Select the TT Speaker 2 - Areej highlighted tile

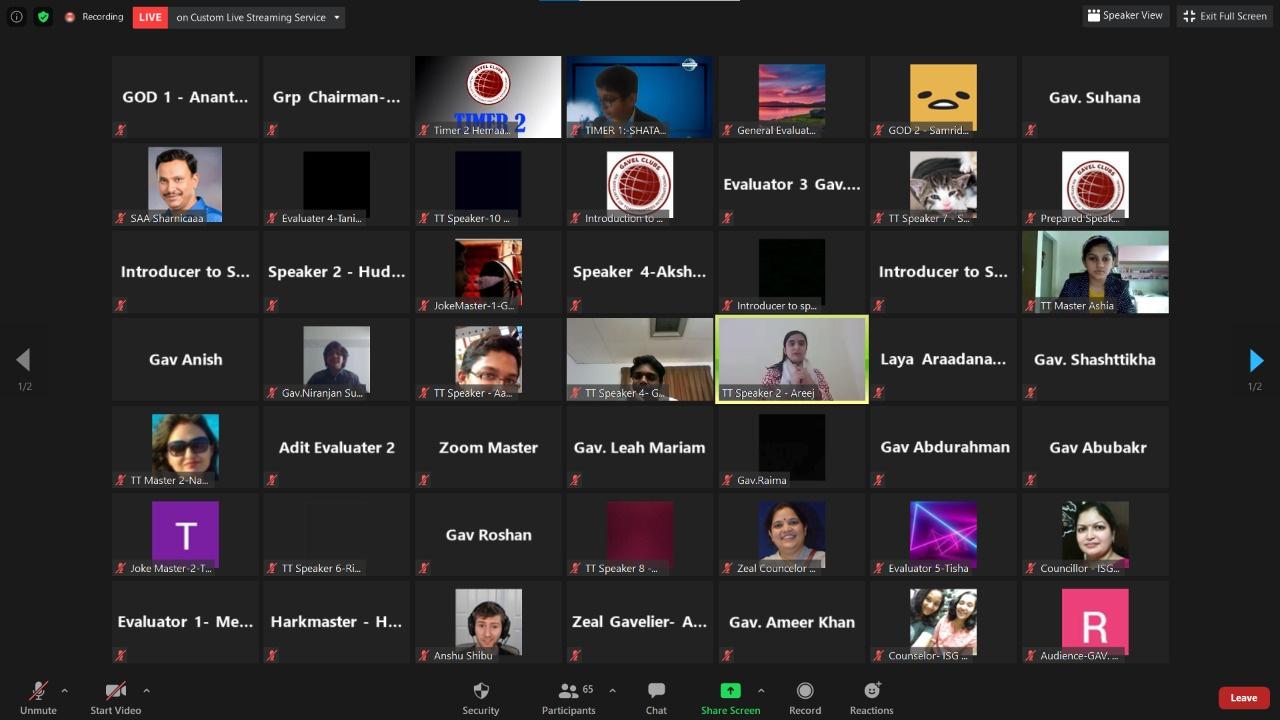(792, 360)
